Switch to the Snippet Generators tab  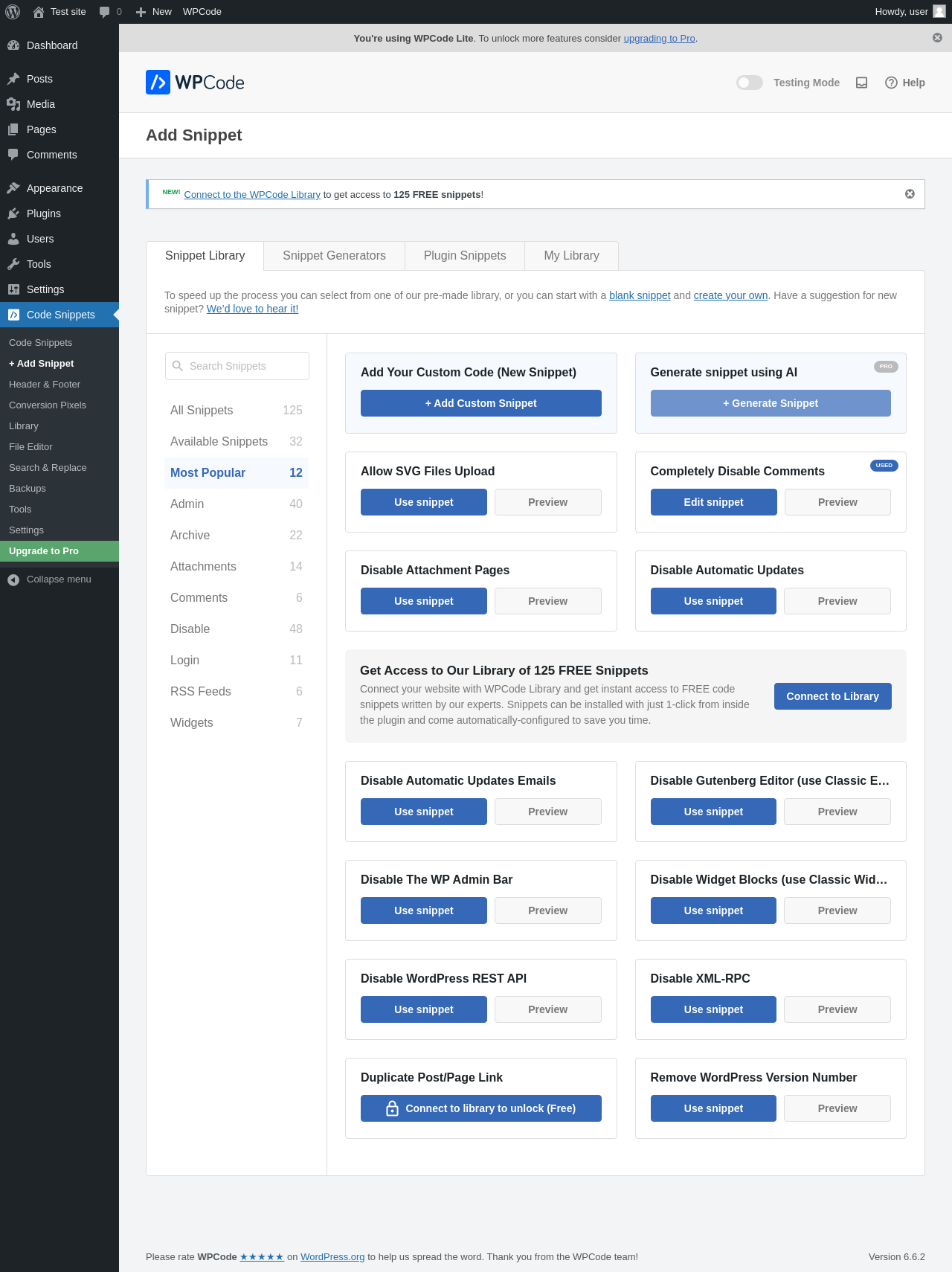click(x=334, y=256)
